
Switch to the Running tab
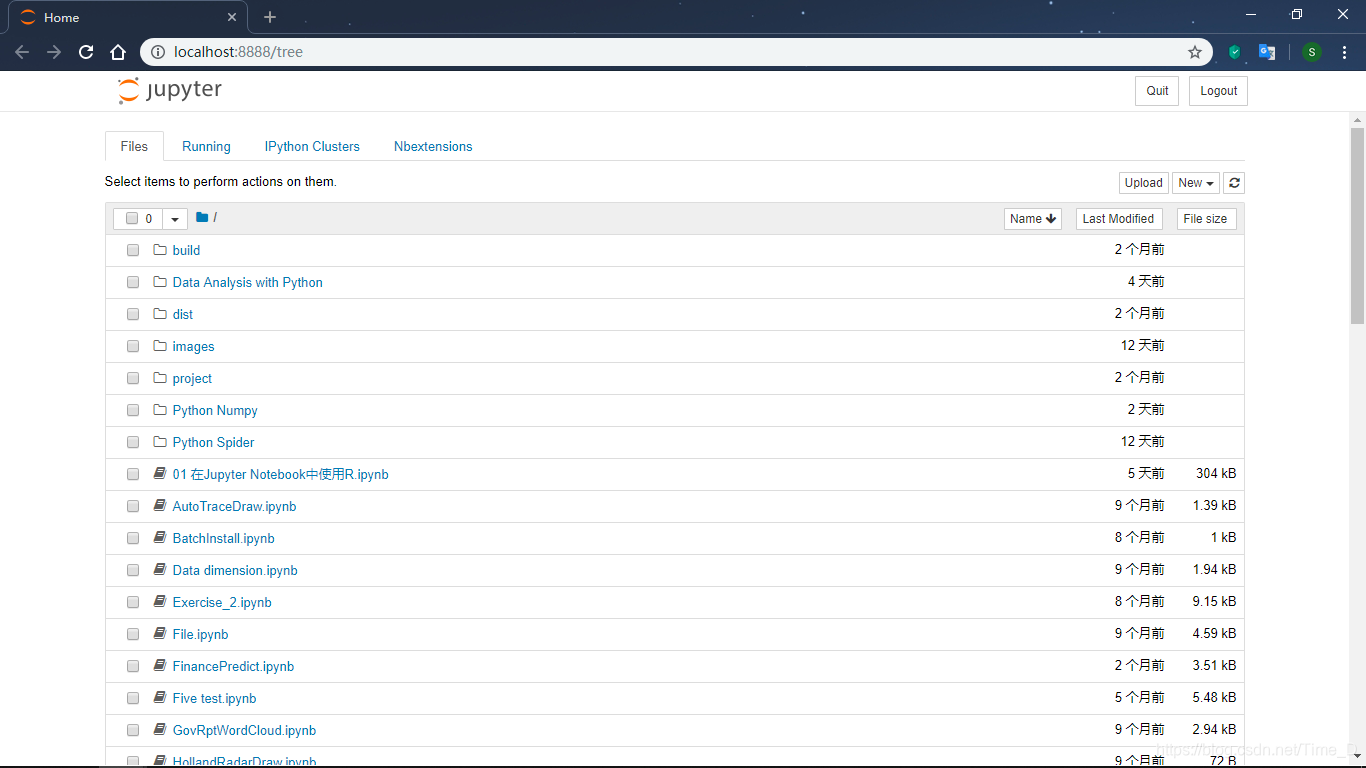pyautogui.click(x=206, y=146)
